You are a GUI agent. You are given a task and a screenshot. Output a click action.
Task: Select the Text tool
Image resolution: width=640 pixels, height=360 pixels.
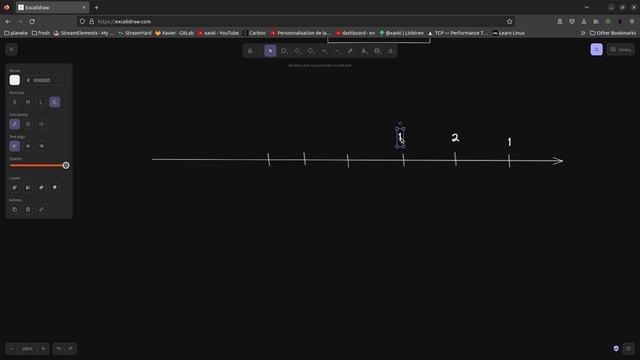coord(364,51)
